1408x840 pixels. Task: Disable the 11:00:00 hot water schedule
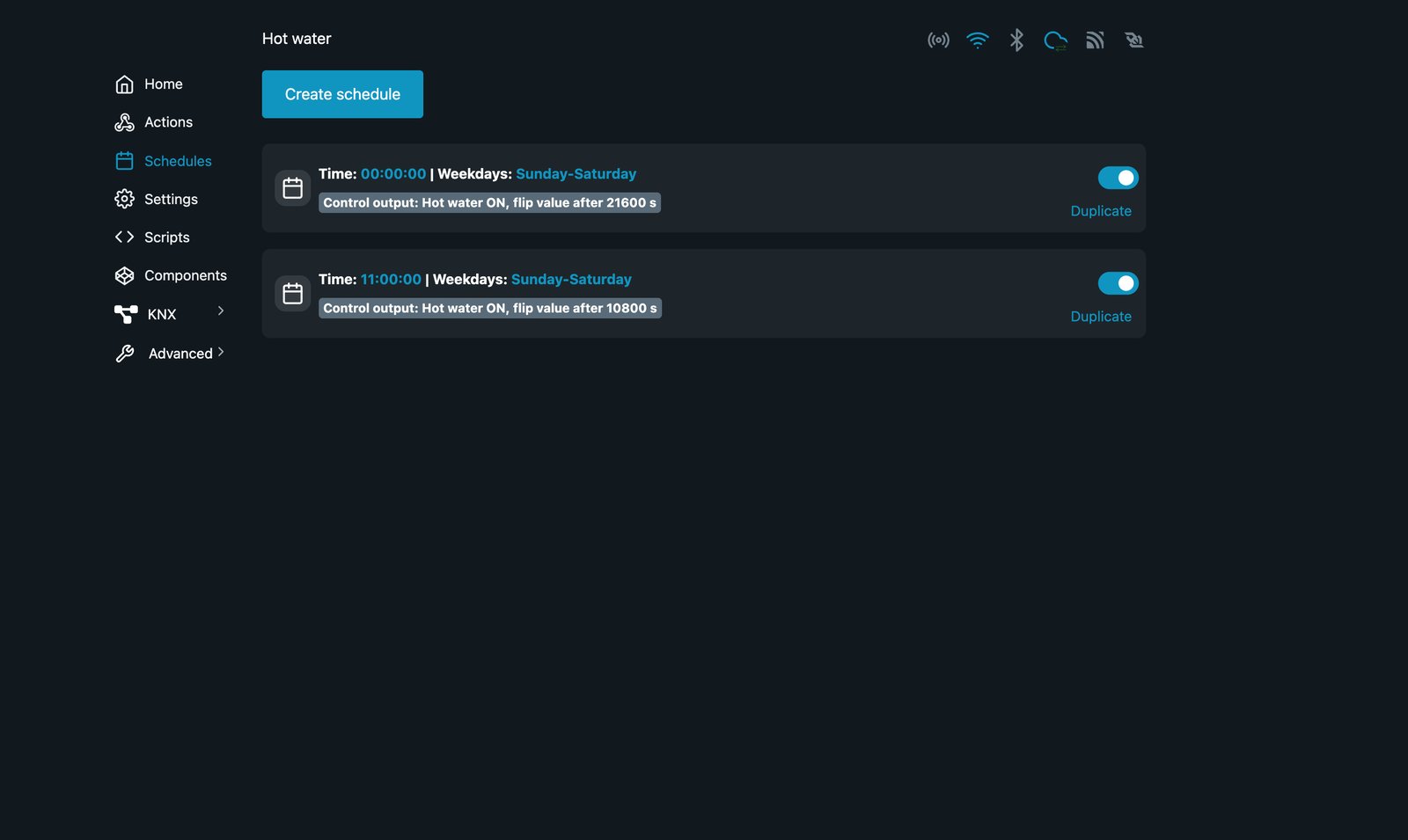[1118, 283]
